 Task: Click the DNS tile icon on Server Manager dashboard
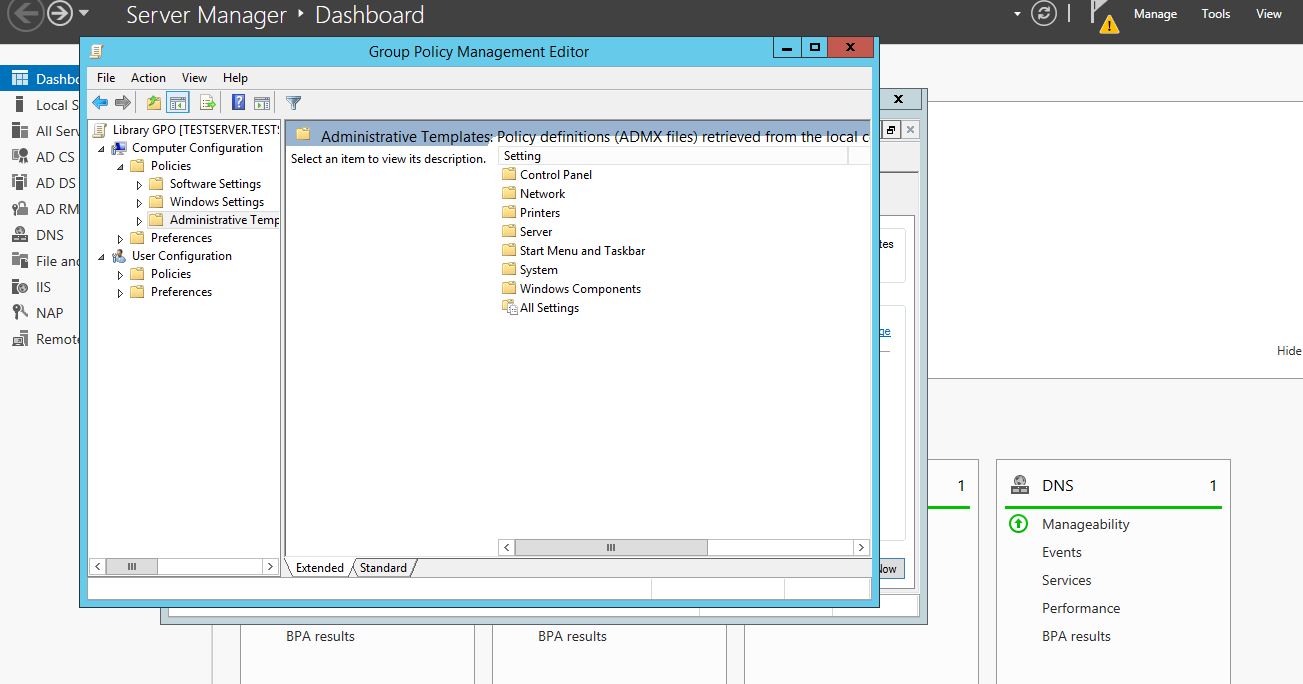1019,485
